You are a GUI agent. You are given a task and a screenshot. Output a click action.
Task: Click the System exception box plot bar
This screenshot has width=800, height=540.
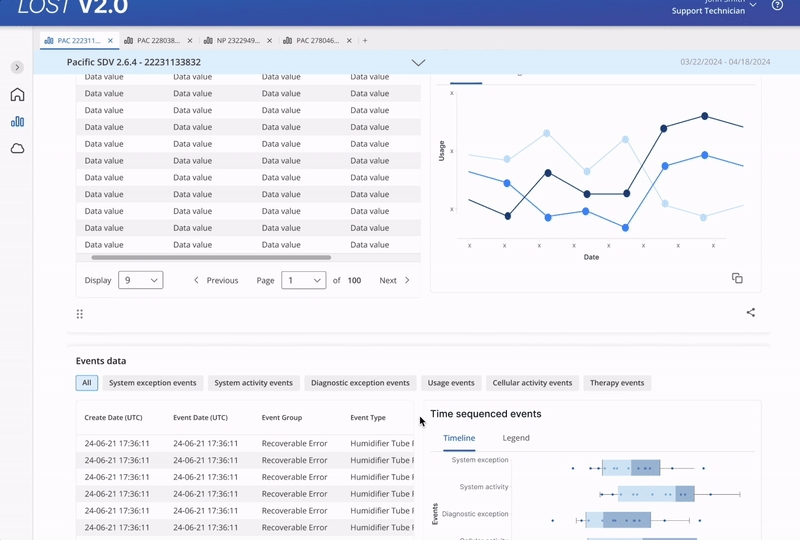(631, 468)
